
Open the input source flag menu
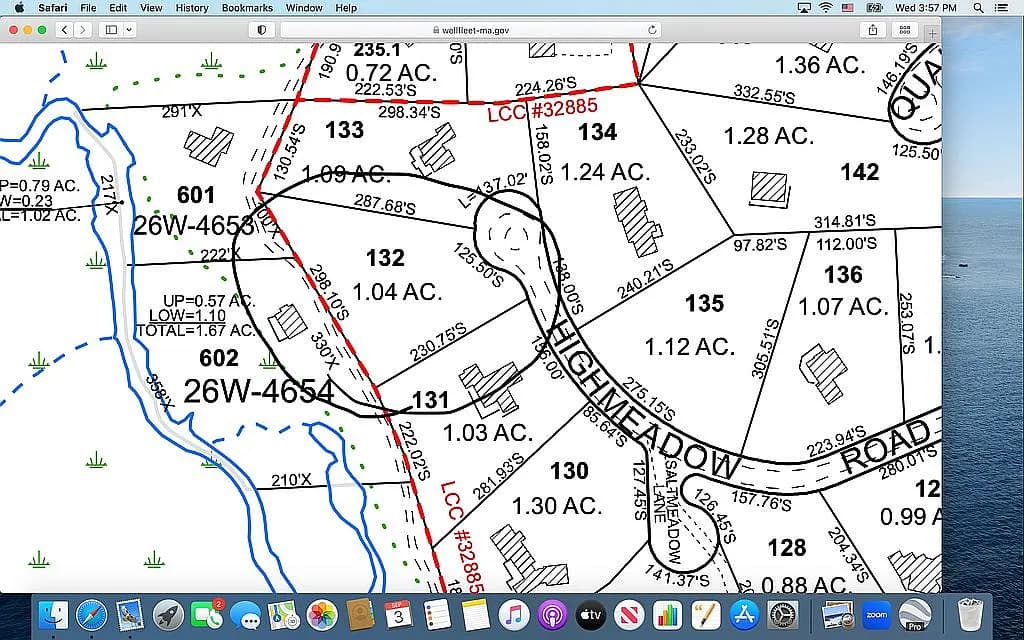[848, 8]
